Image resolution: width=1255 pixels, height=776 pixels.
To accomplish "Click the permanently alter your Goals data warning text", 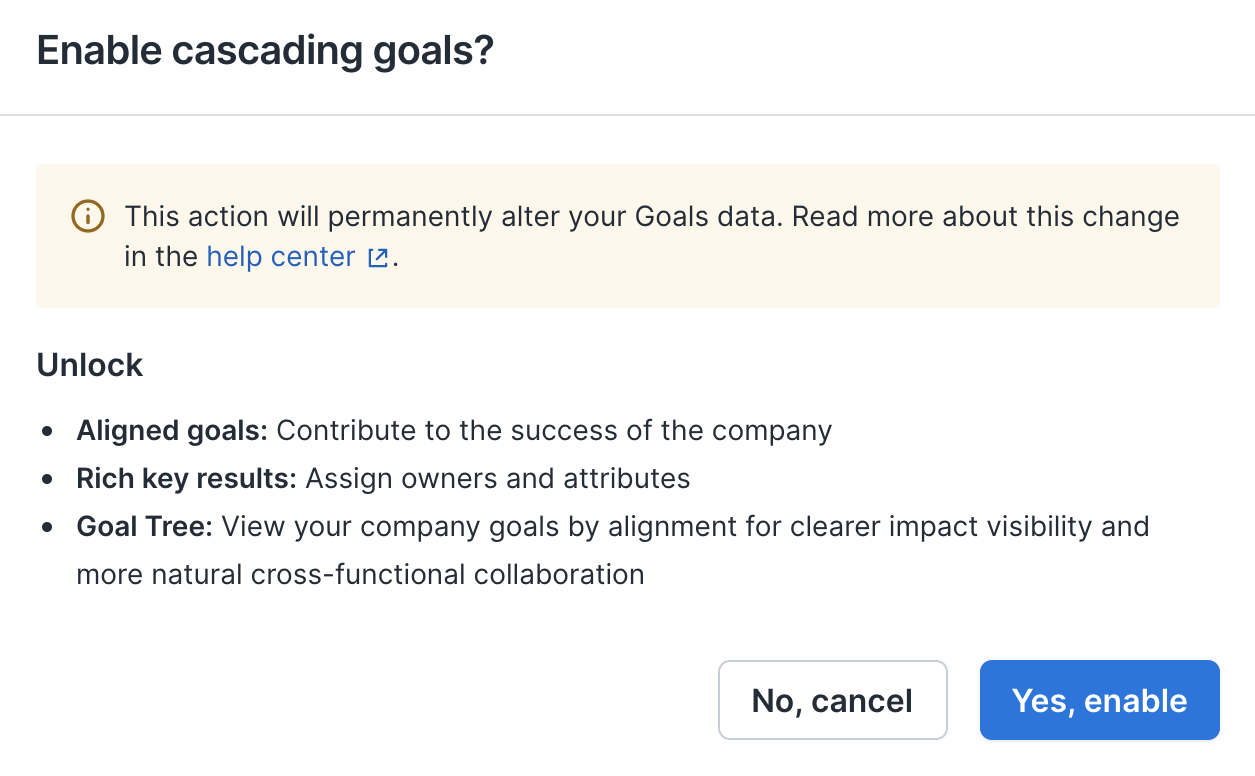I will click(552, 216).
